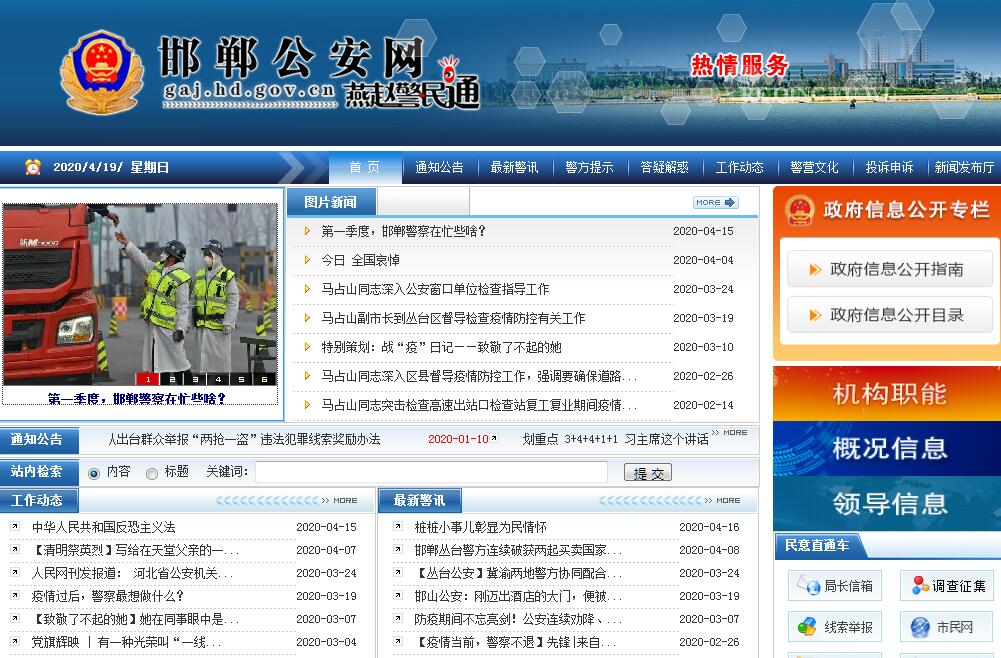
Task: Select the 标题 search radio button
Action: pos(152,473)
